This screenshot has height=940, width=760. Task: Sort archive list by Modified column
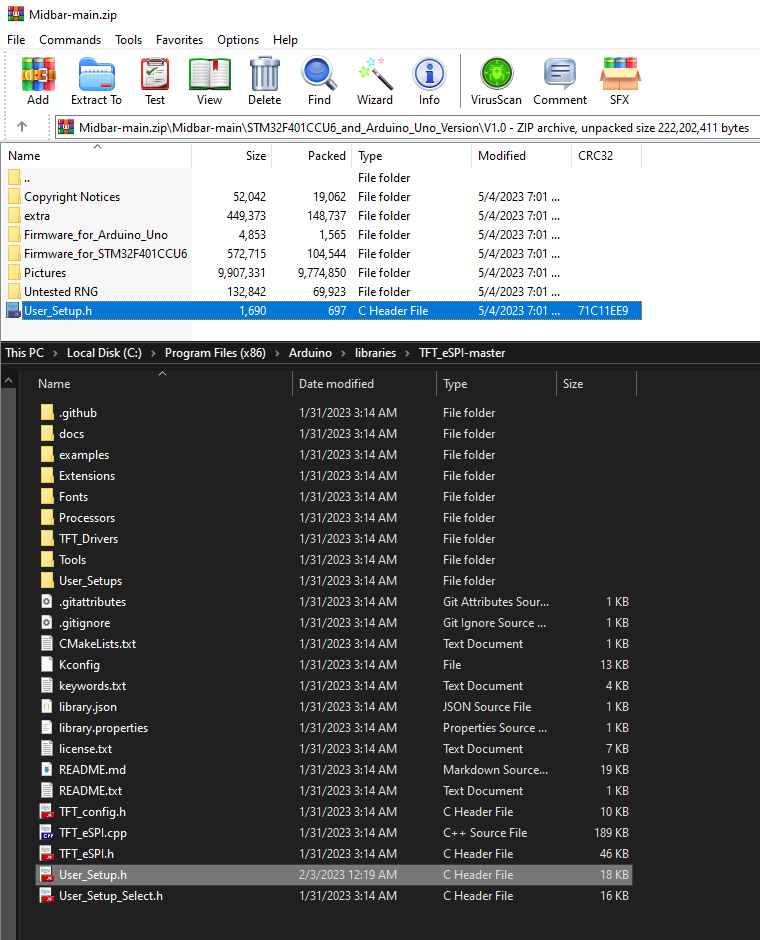click(521, 156)
